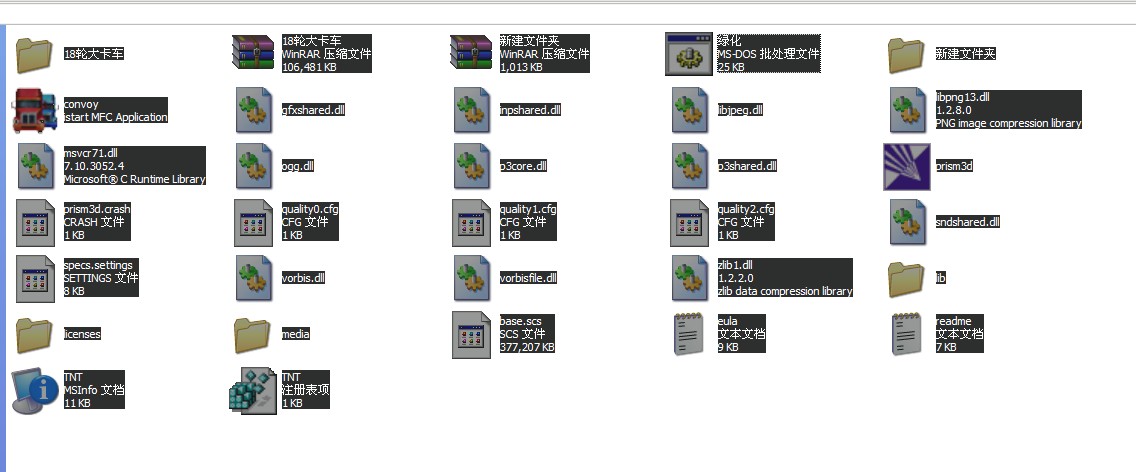
Task: Click the 'lib' folder name label
Action: 940,278
